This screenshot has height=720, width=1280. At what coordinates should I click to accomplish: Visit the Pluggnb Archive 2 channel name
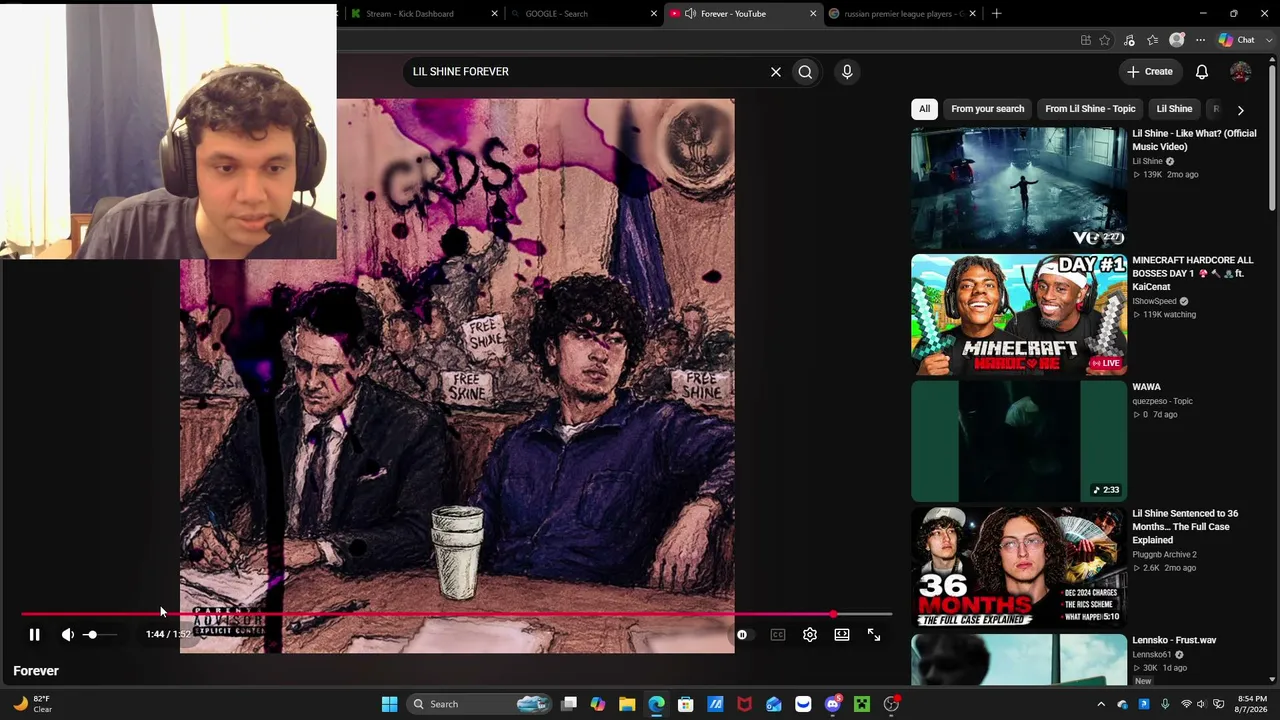pos(1164,554)
